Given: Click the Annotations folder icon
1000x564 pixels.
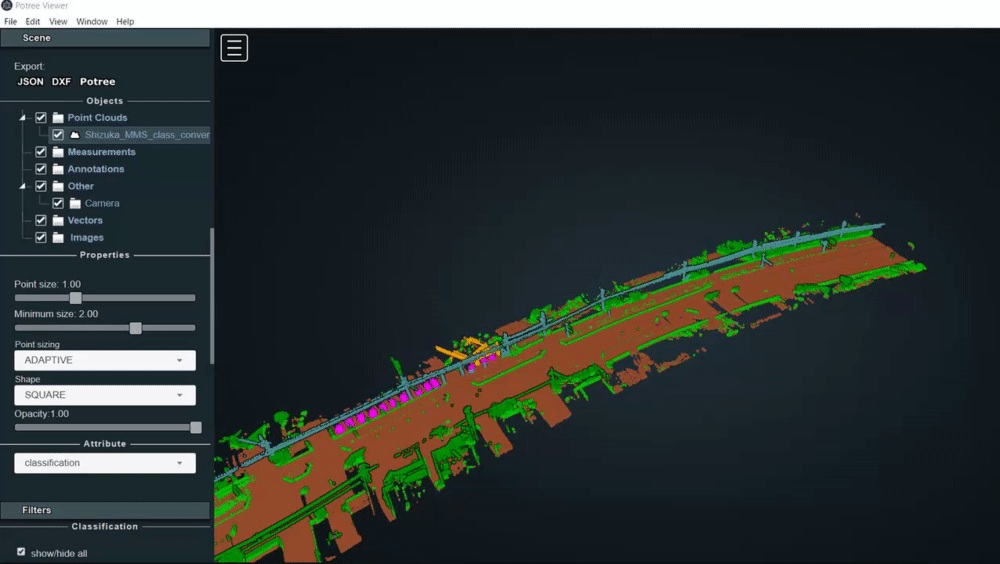Looking at the screenshot, I should pos(58,169).
